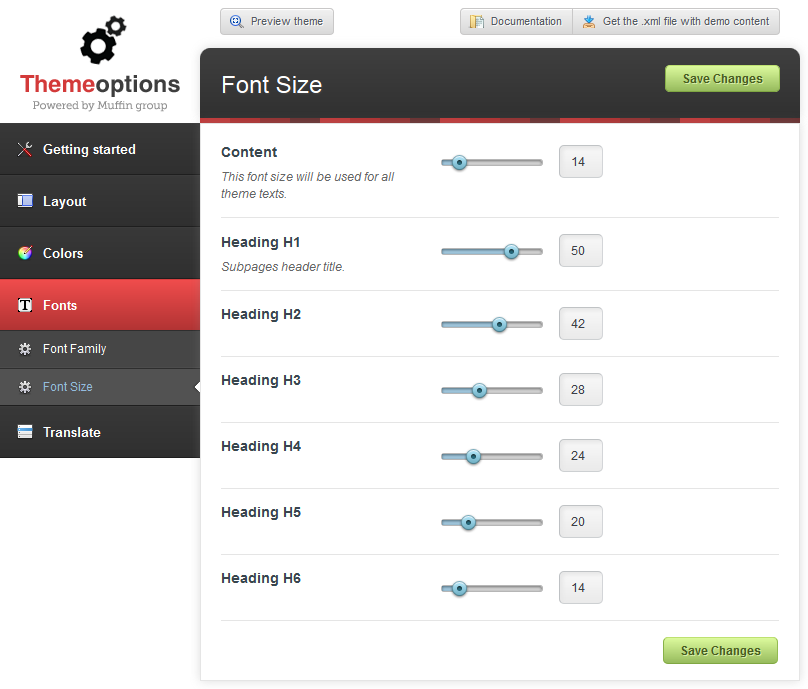Click the Heading H1 slider handle
Image resolution: width=808 pixels, height=689 pixels.
[x=511, y=252]
